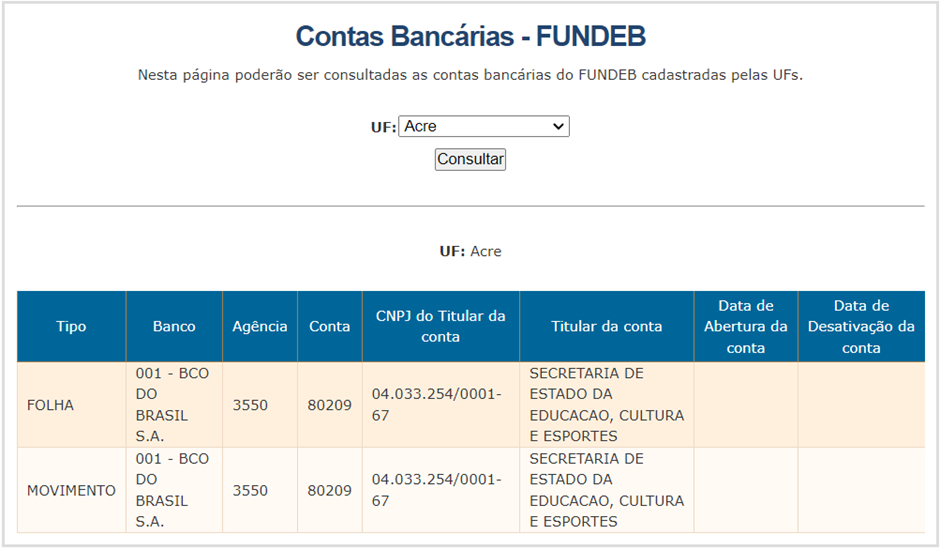Select the CNPJ do Titular da conta header
Viewport: 940px width, 550px height.
tap(441, 326)
